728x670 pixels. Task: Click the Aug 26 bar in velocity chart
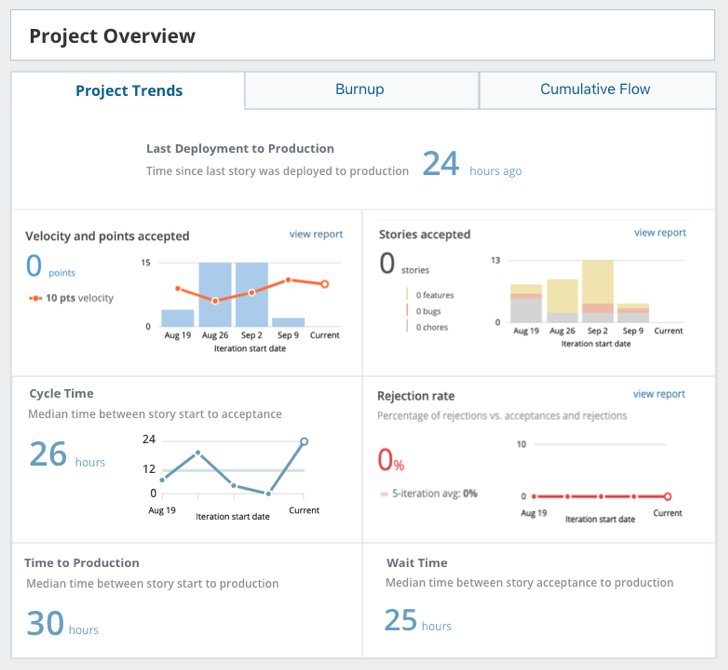coord(215,294)
